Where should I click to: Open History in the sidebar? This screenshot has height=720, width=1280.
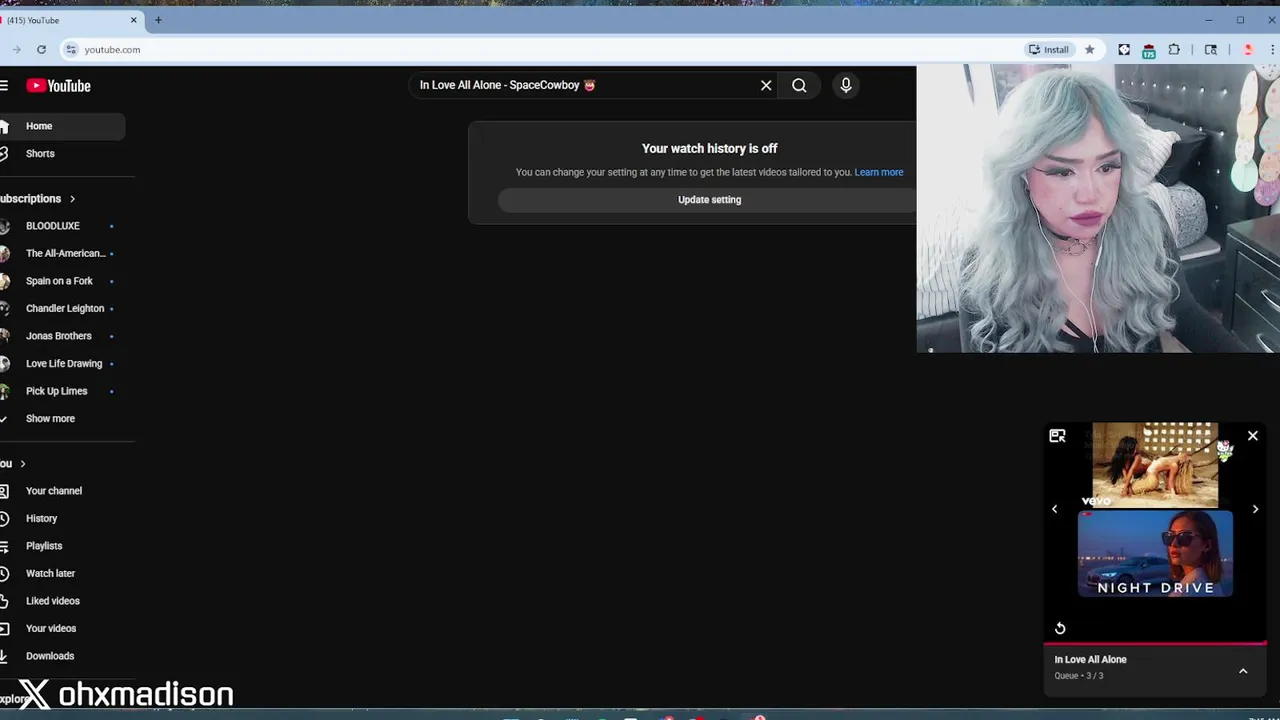pyautogui.click(x=42, y=518)
